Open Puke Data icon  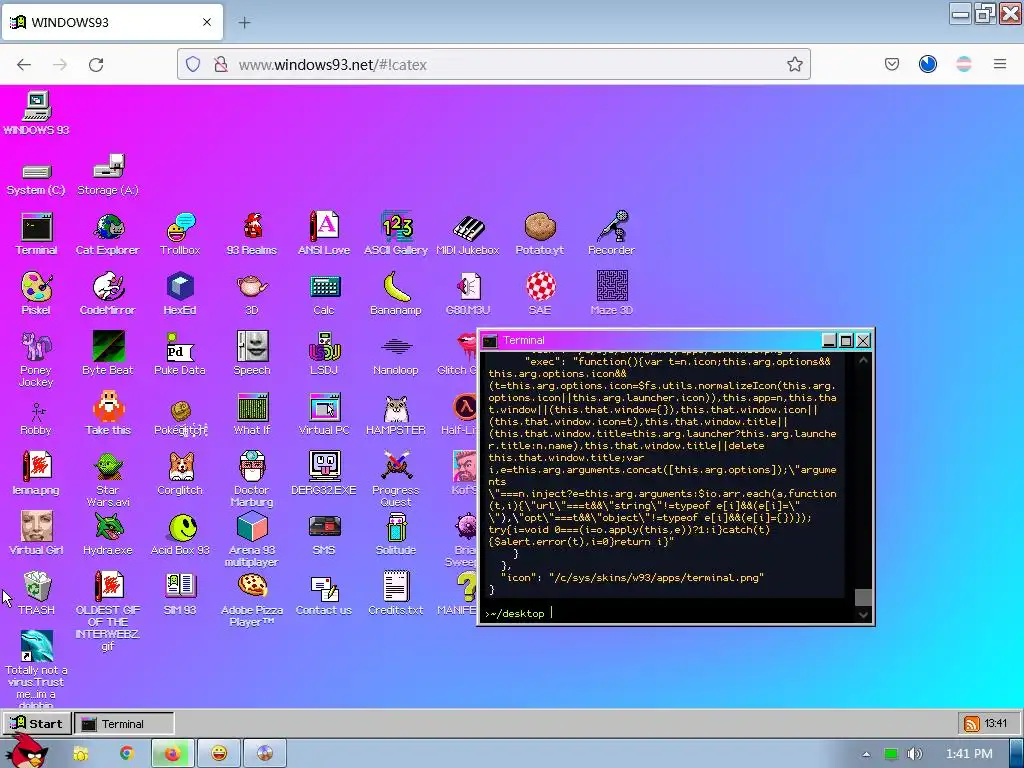[180, 353]
